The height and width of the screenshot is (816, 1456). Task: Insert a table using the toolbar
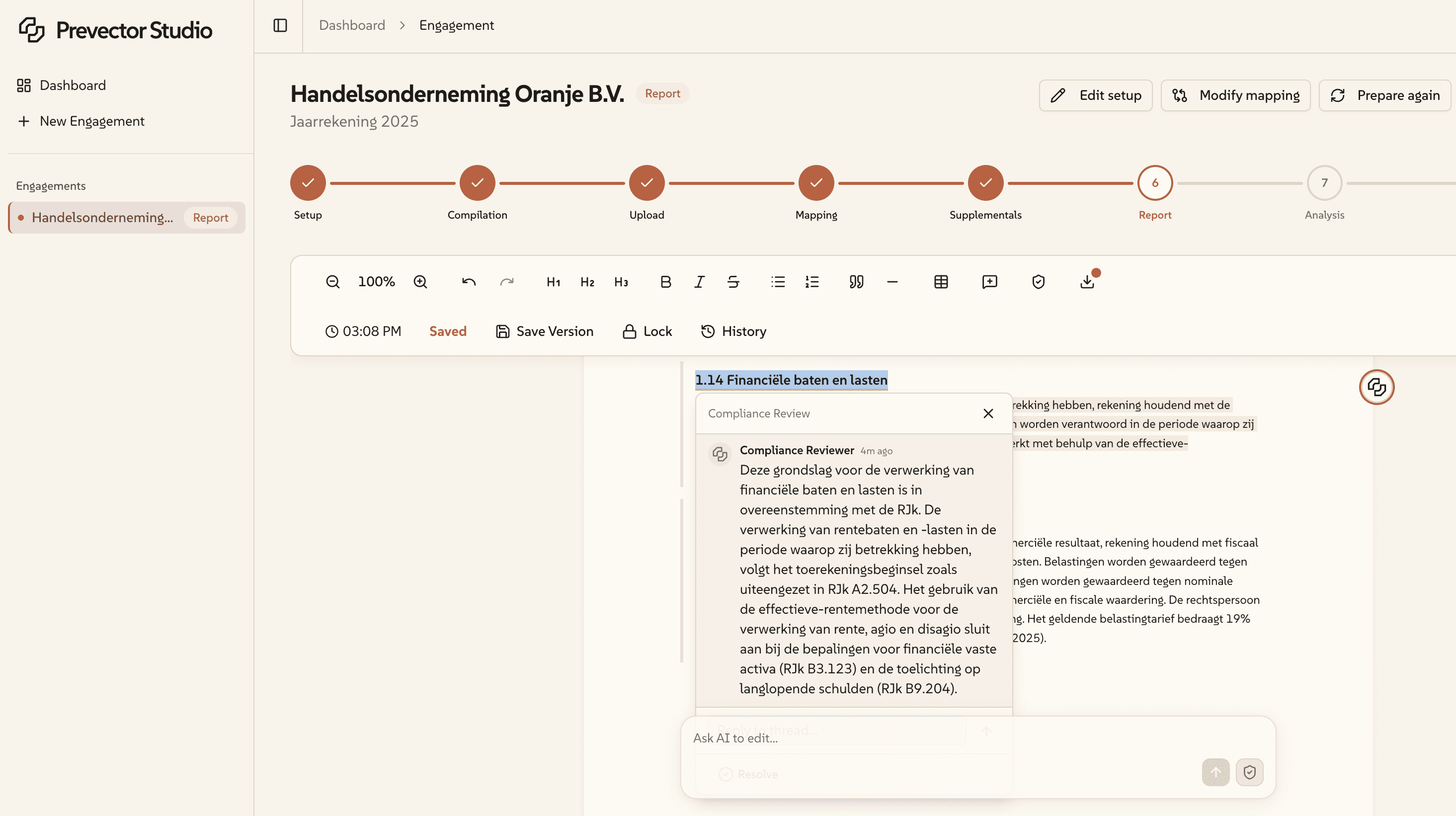pyautogui.click(x=941, y=281)
